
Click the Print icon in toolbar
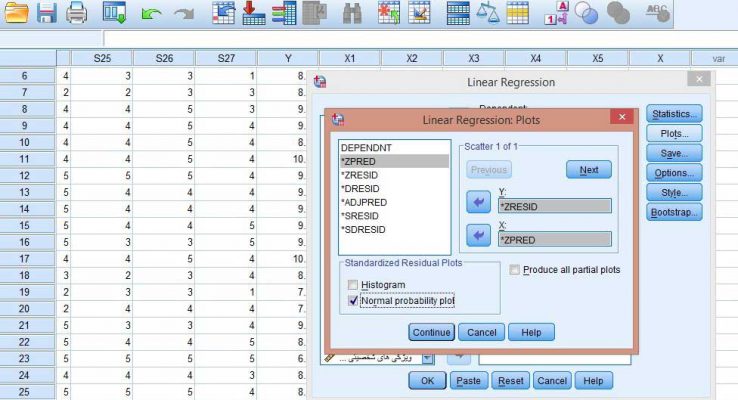[x=76, y=13]
